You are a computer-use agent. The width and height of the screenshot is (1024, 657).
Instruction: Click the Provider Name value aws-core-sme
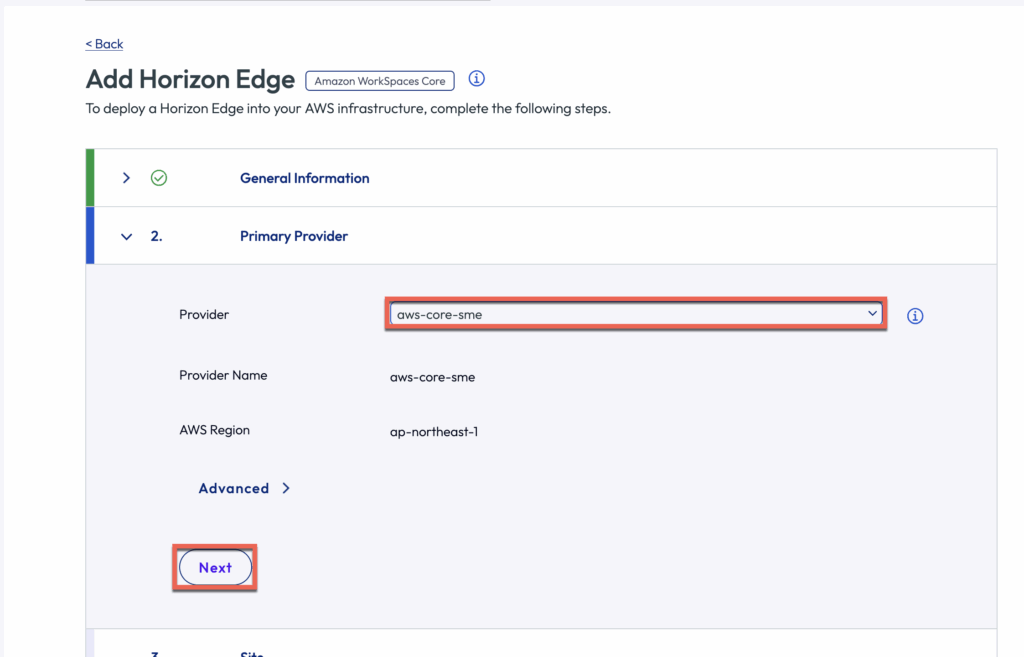(432, 377)
